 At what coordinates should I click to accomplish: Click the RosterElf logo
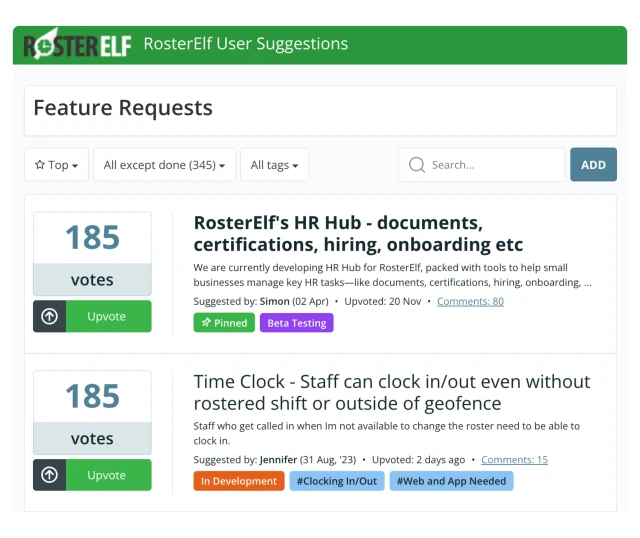click(x=77, y=45)
